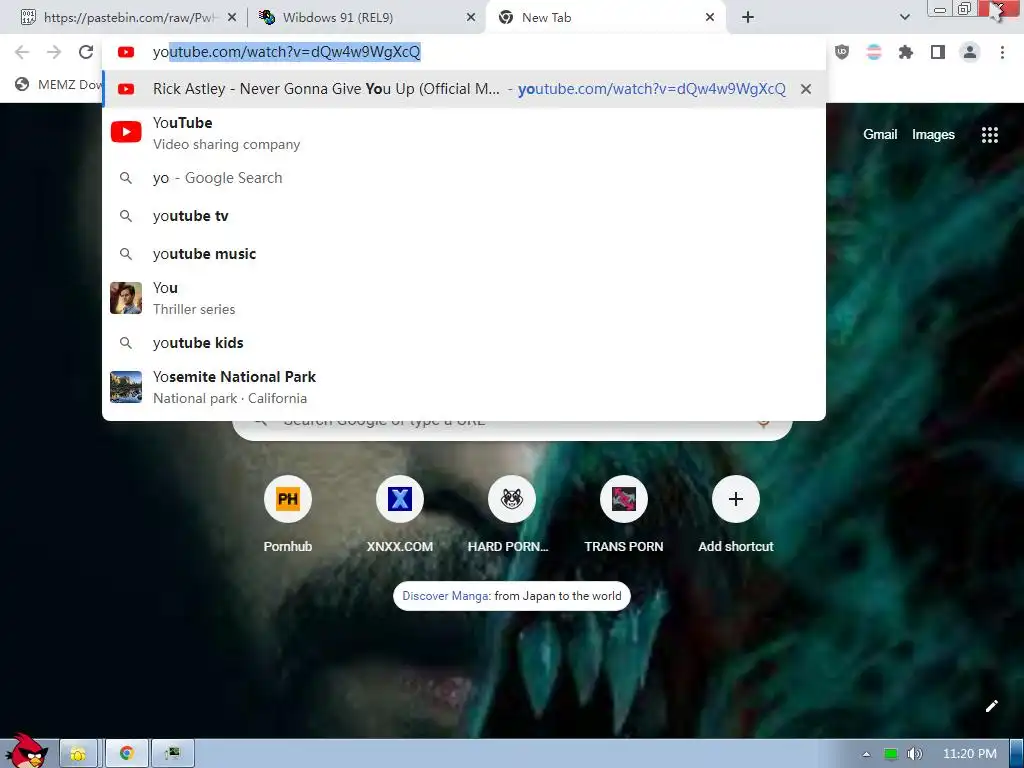Viewport: 1024px width, 768px height.
Task: Go forward using the forward arrow
Action: pyautogui.click(x=54, y=52)
